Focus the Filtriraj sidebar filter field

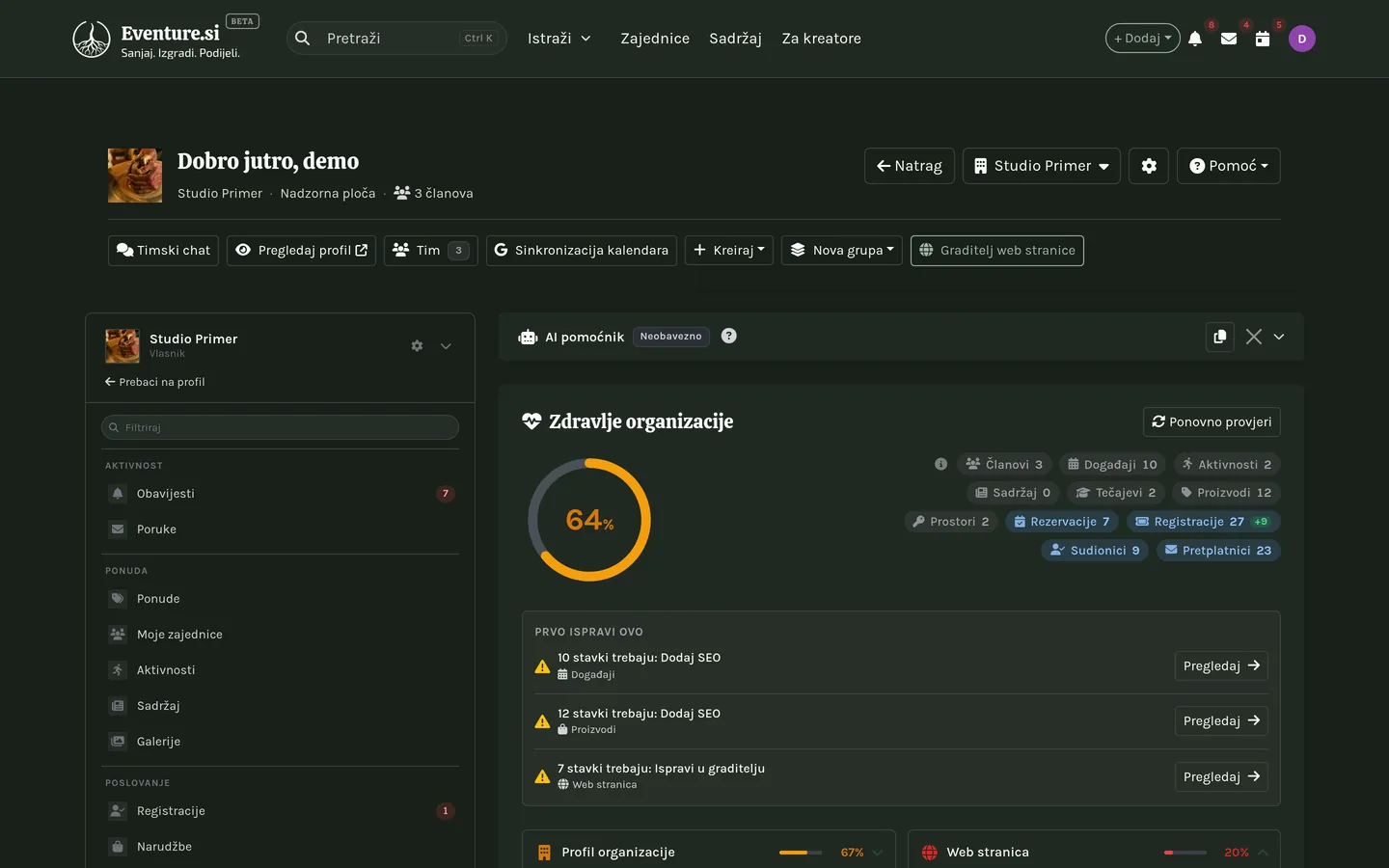[280, 427]
